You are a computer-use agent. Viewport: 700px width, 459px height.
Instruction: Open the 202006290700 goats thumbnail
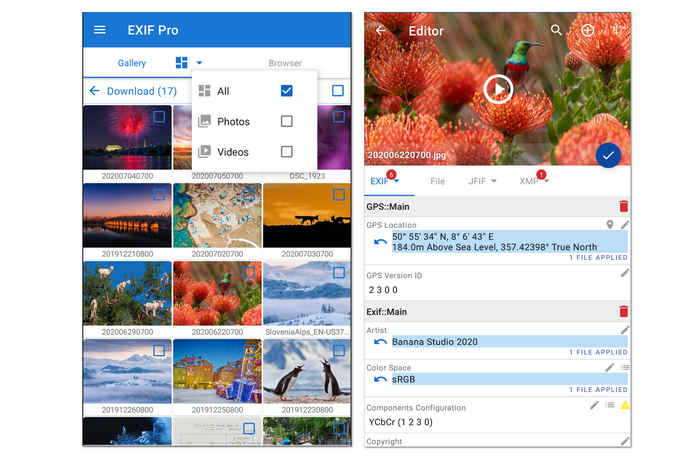[127, 293]
